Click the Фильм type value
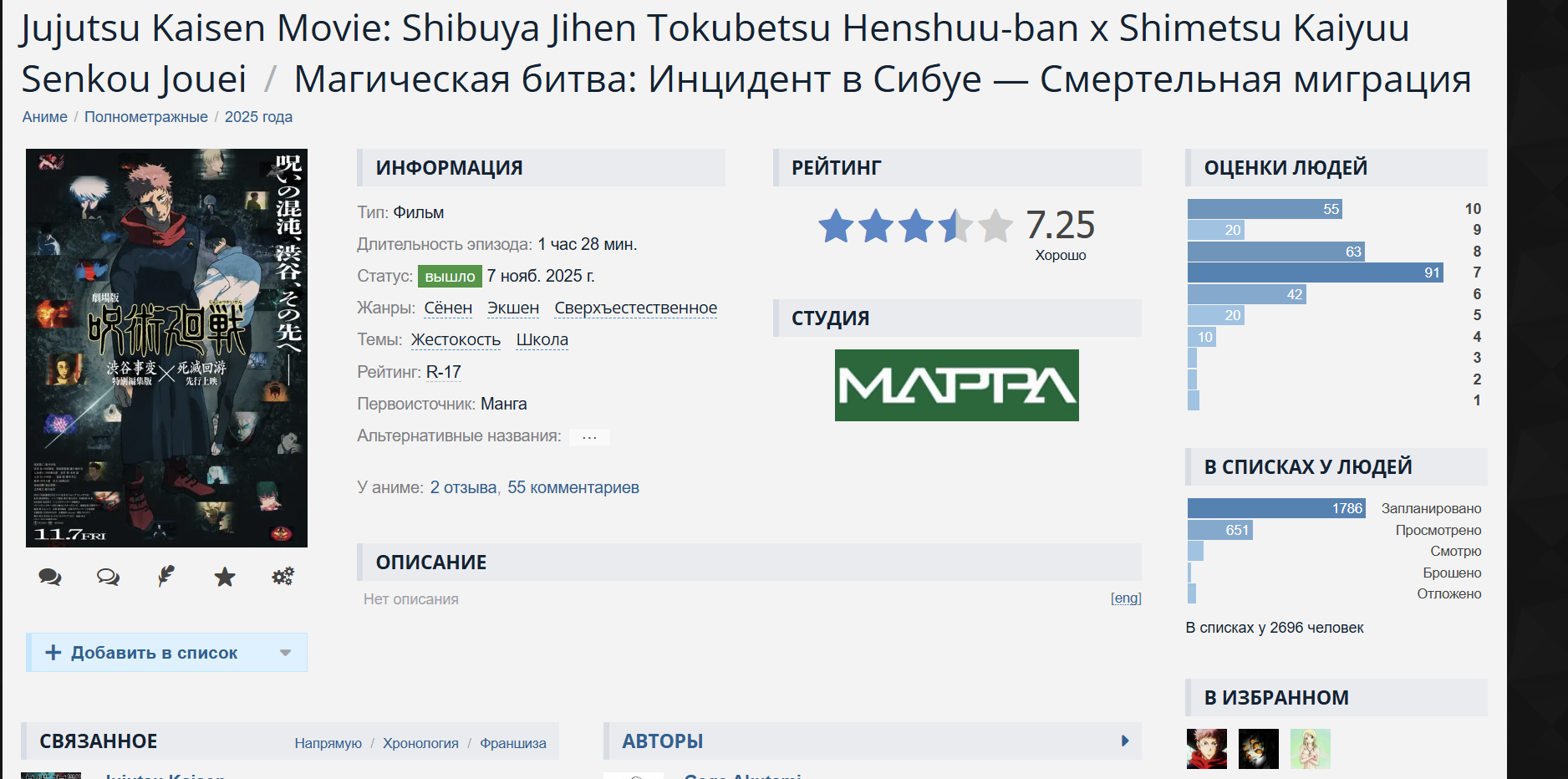The width and height of the screenshot is (1568, 779). pos(419,212)
